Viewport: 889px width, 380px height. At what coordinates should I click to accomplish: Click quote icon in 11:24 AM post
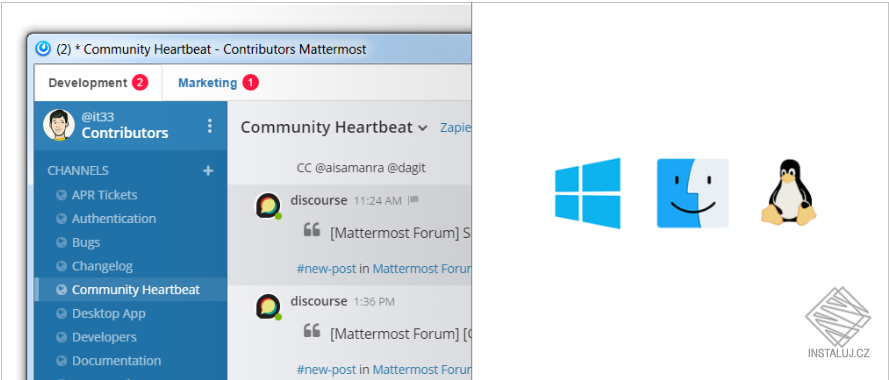point(312,230)
